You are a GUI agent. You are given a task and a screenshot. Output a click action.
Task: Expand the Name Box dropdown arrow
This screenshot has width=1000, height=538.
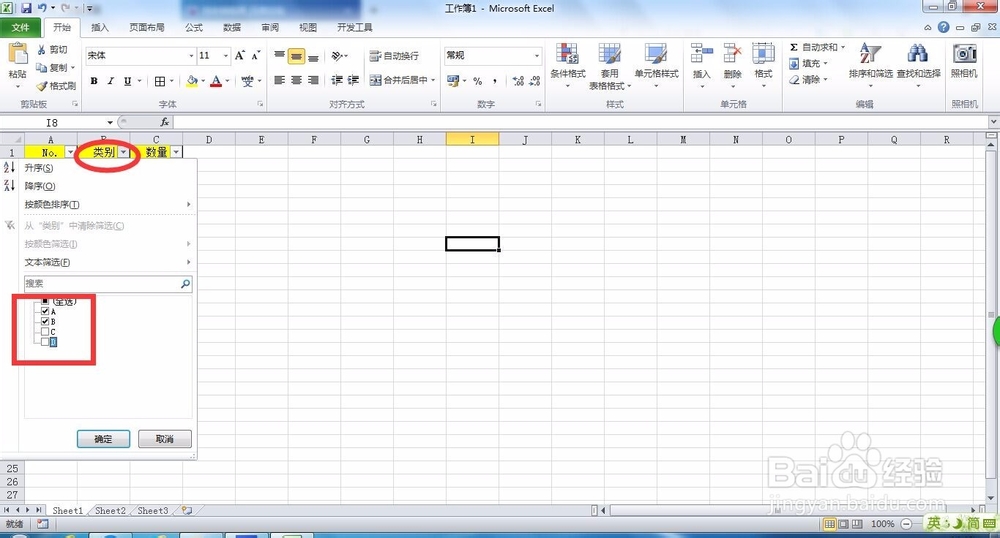[110, 122]
